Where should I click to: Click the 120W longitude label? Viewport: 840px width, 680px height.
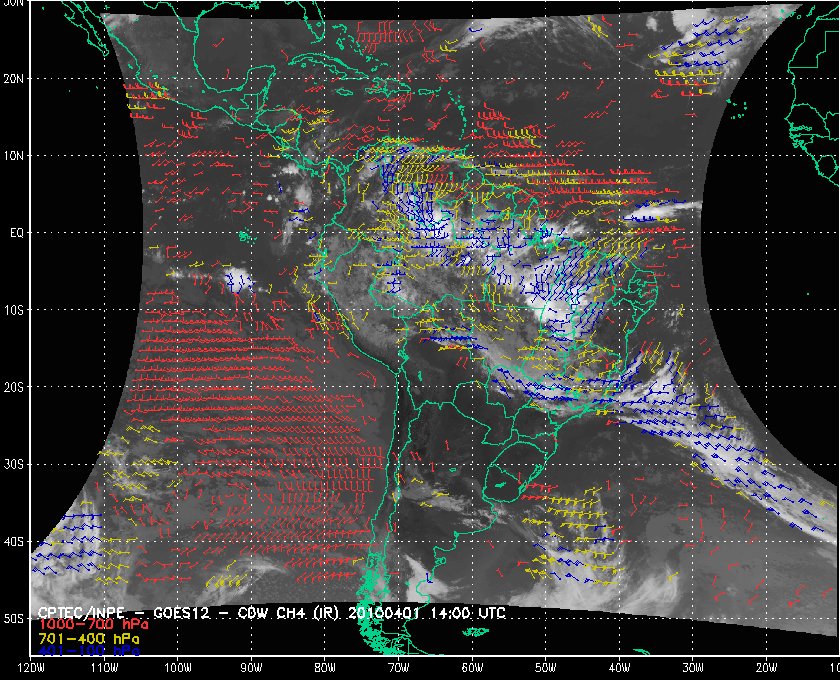(31, 668)
